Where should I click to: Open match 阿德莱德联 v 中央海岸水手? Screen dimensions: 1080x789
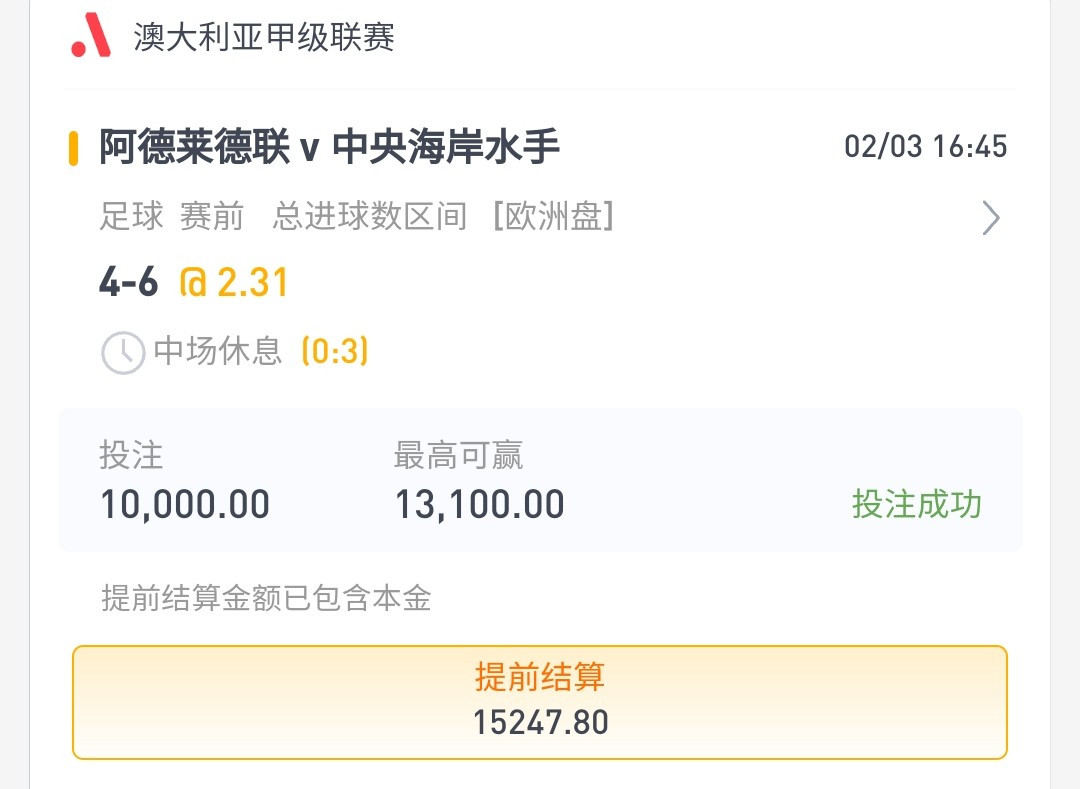click(329, 147)
